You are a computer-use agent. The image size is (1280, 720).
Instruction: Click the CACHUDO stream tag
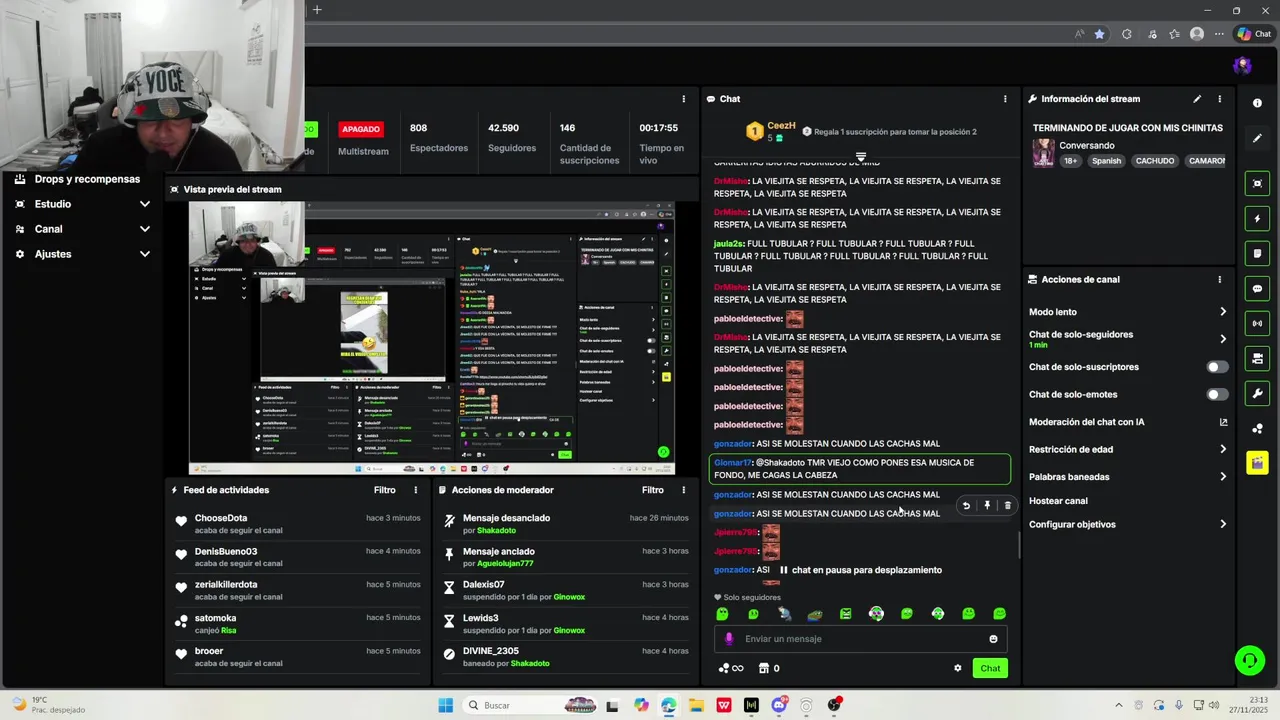1155,161
